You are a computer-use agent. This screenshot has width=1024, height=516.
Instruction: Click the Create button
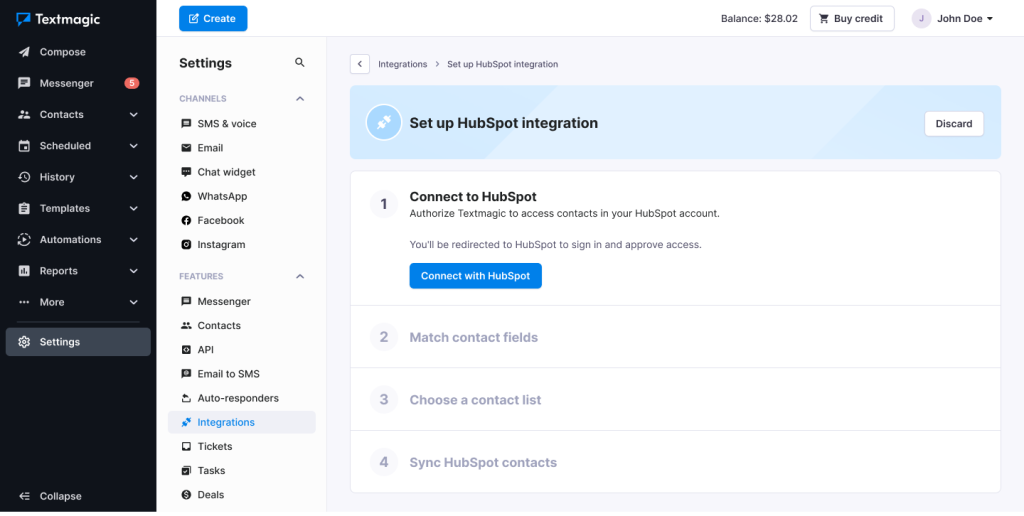pos(213,18)
